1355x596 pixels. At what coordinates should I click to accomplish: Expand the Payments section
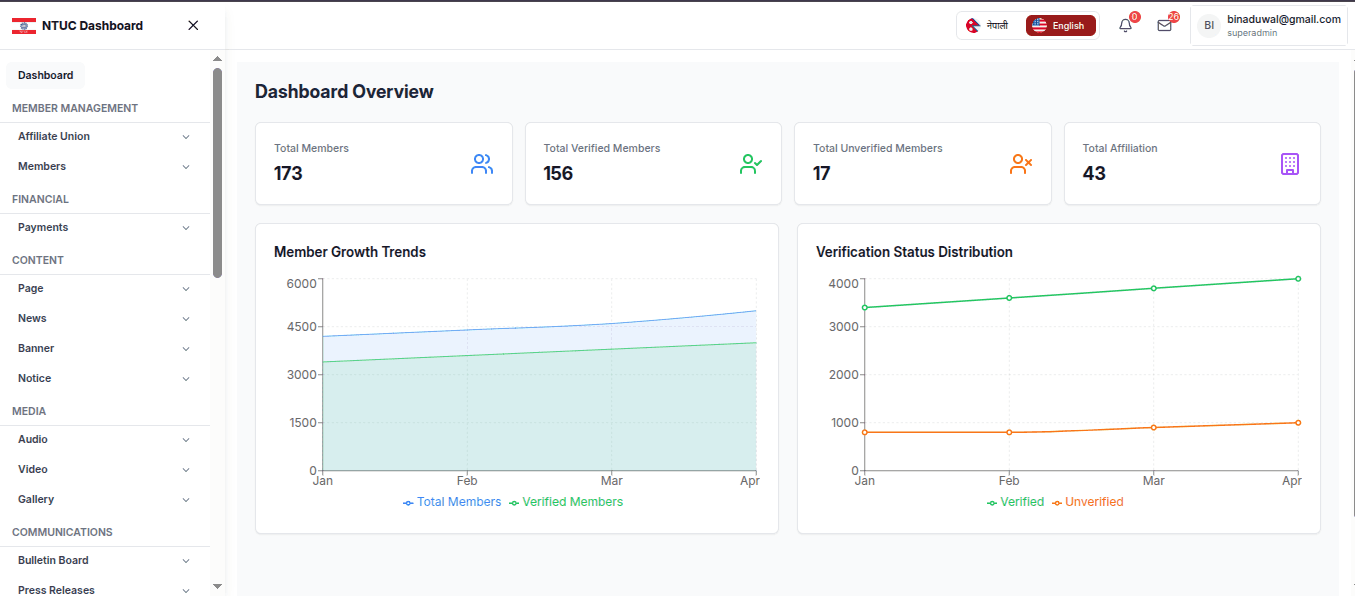point(105,228)
